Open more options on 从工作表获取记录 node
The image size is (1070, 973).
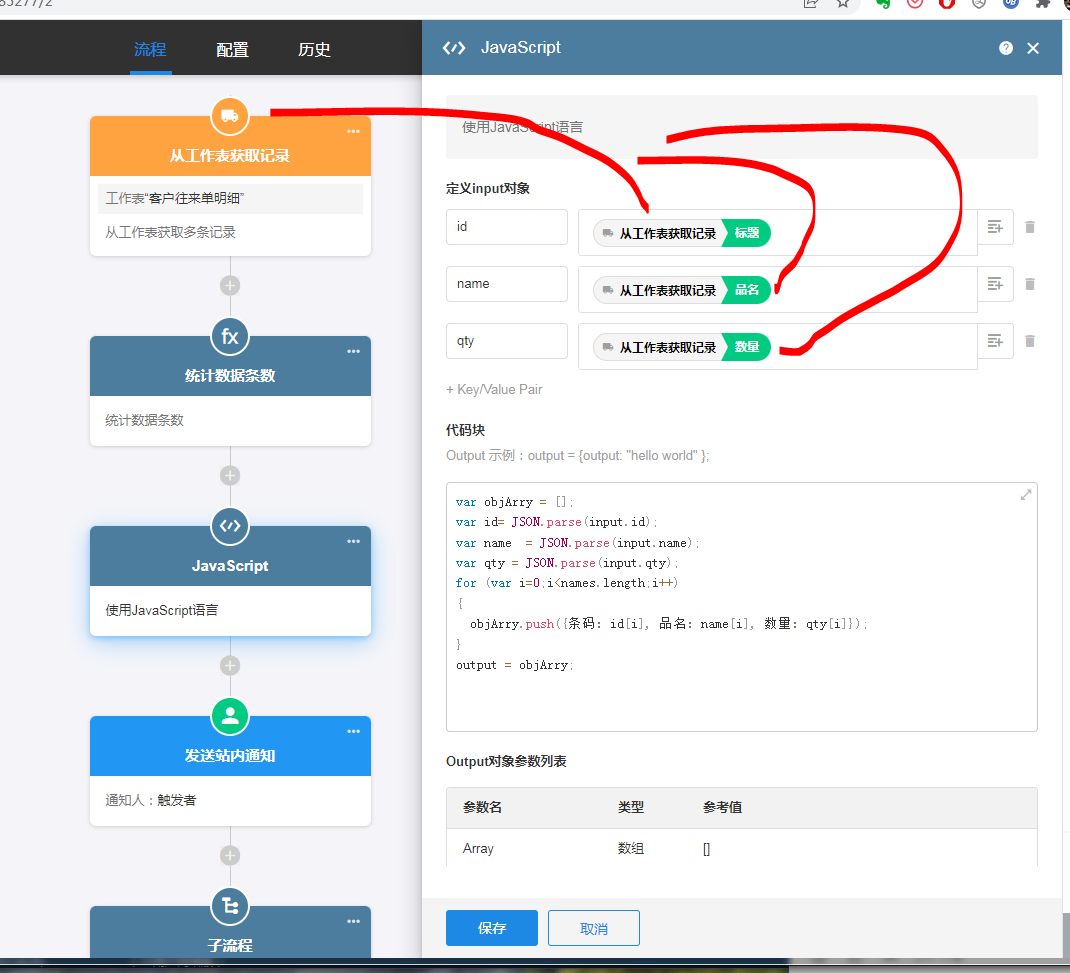point(353,132)
